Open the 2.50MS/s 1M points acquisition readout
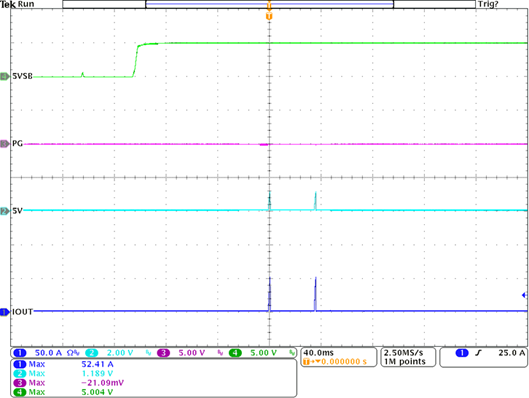The image size is (529, 398). coord(408,357)
